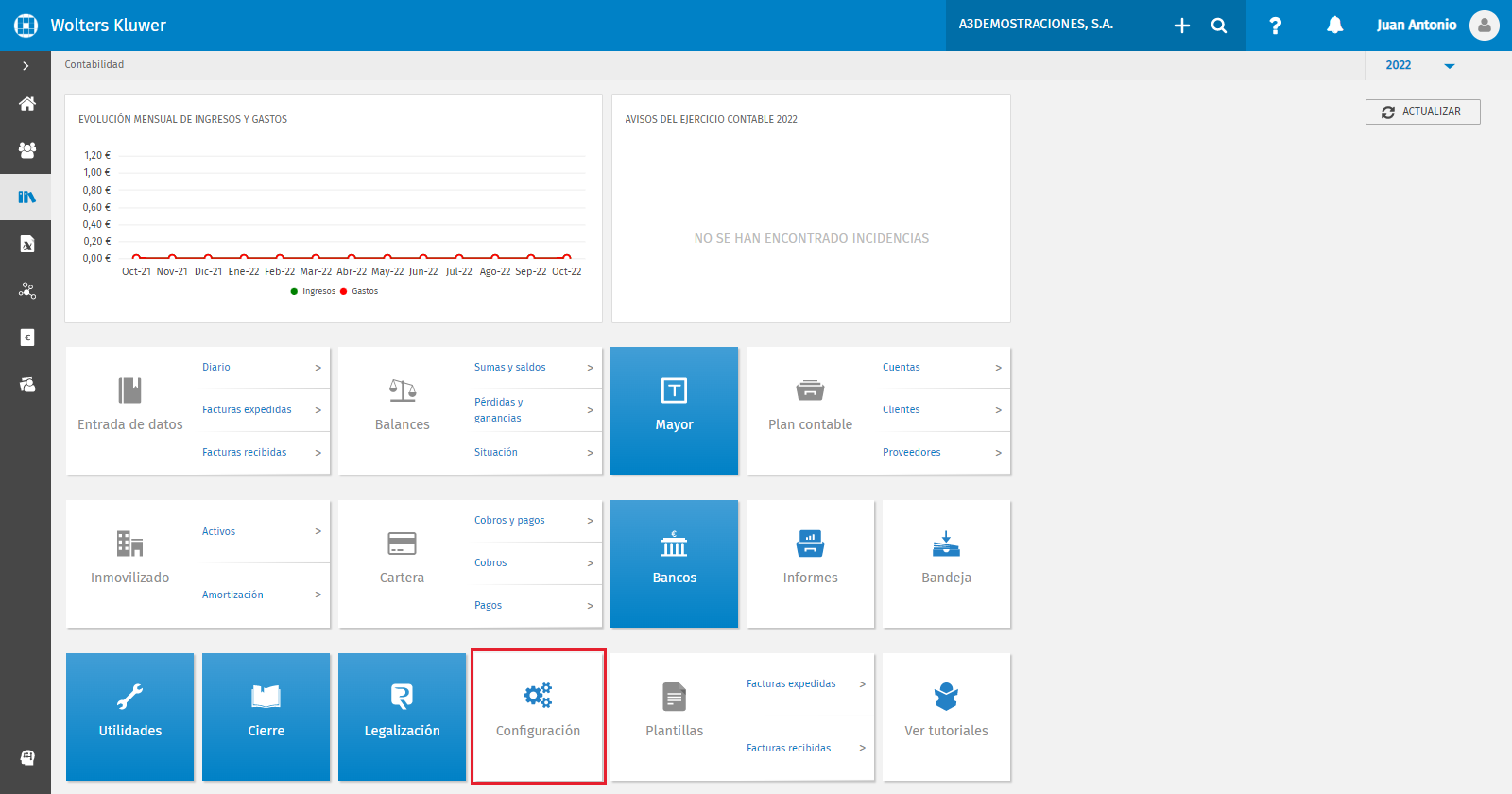The width and height of the screenshot is (1512, 794).
Task: Open Situación balance link
Action: click(x=496, y=452)
